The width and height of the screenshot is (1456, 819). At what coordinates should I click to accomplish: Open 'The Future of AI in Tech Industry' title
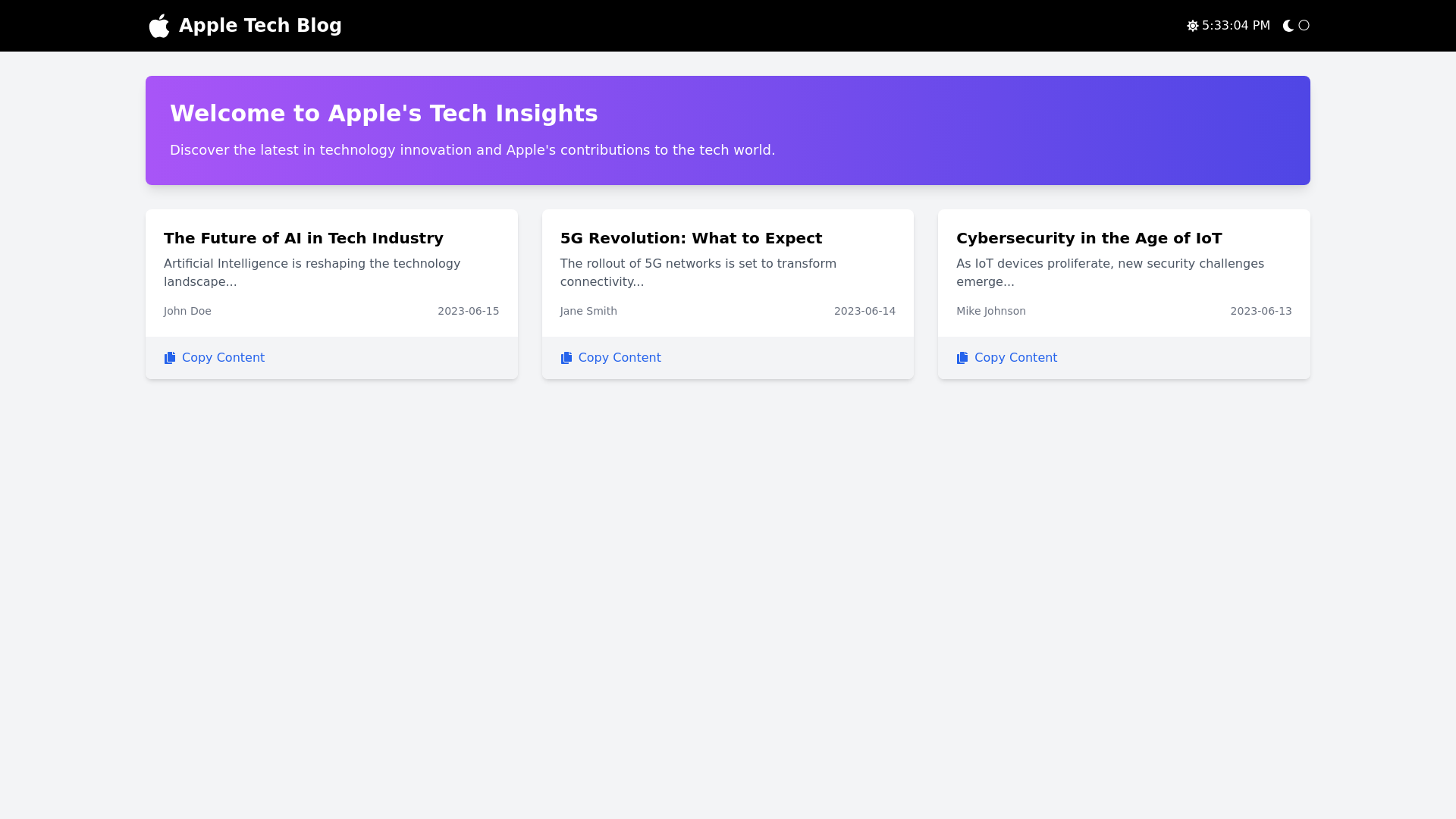pyautogui.click(x=303, y=238)
